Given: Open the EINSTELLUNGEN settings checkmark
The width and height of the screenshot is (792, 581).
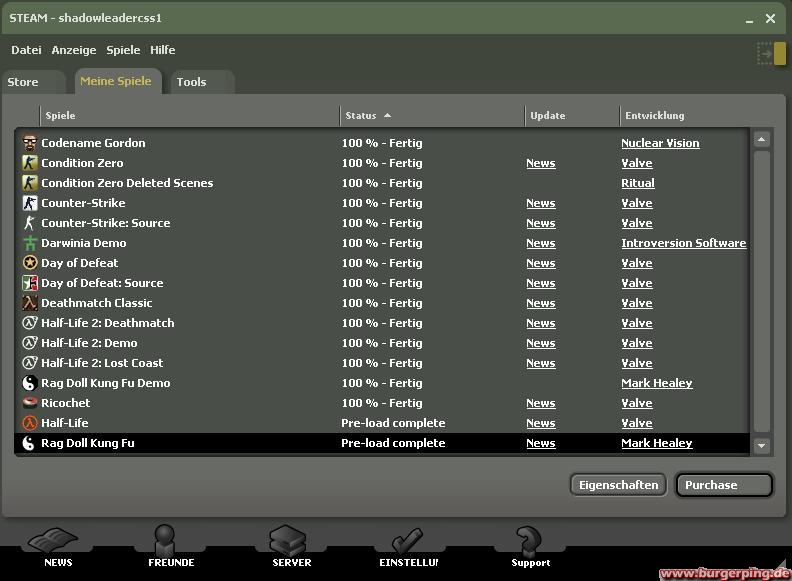Looking at the screenshot, I should (408, 548).
